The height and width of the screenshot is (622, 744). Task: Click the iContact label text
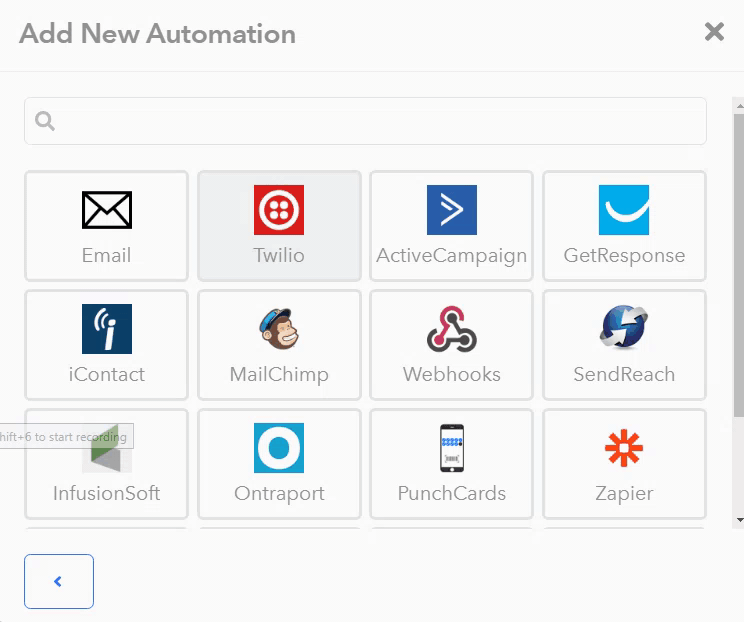(x=107, y=374)
